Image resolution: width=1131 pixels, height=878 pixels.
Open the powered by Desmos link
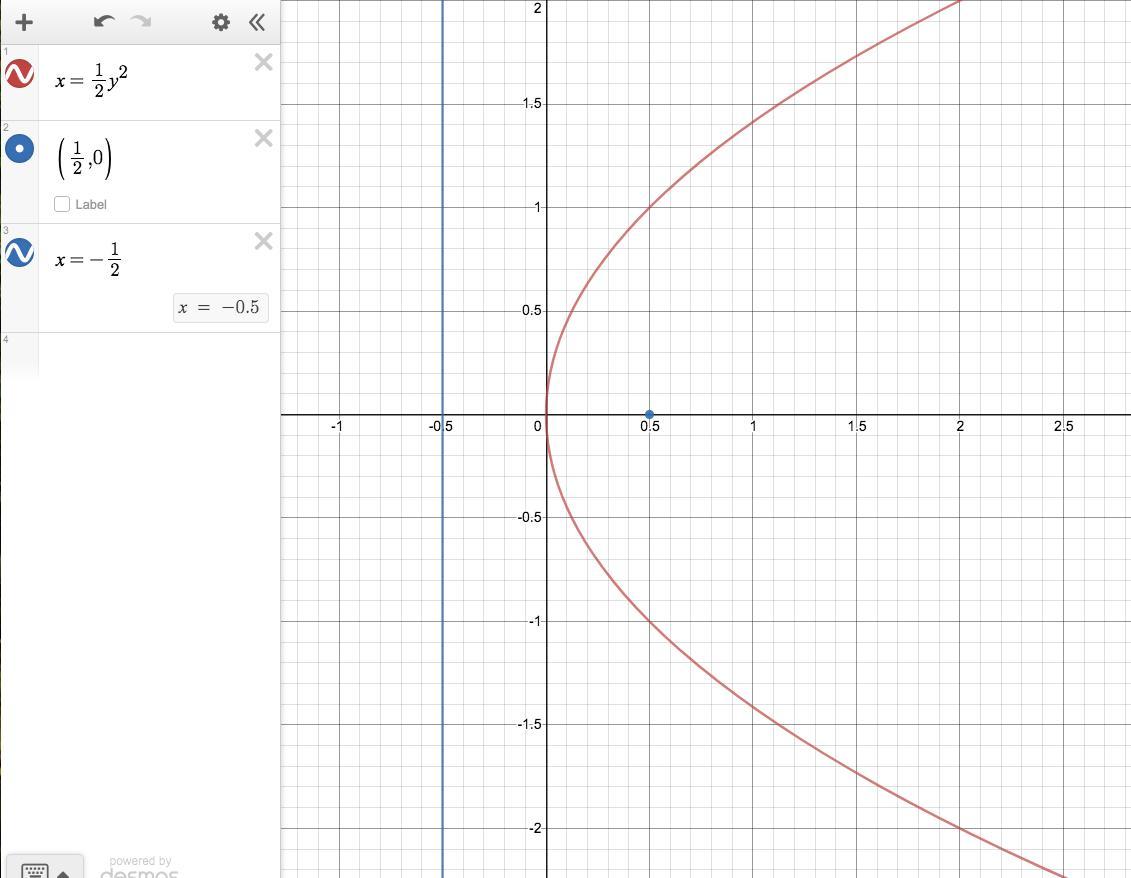(x=140, y=868)
